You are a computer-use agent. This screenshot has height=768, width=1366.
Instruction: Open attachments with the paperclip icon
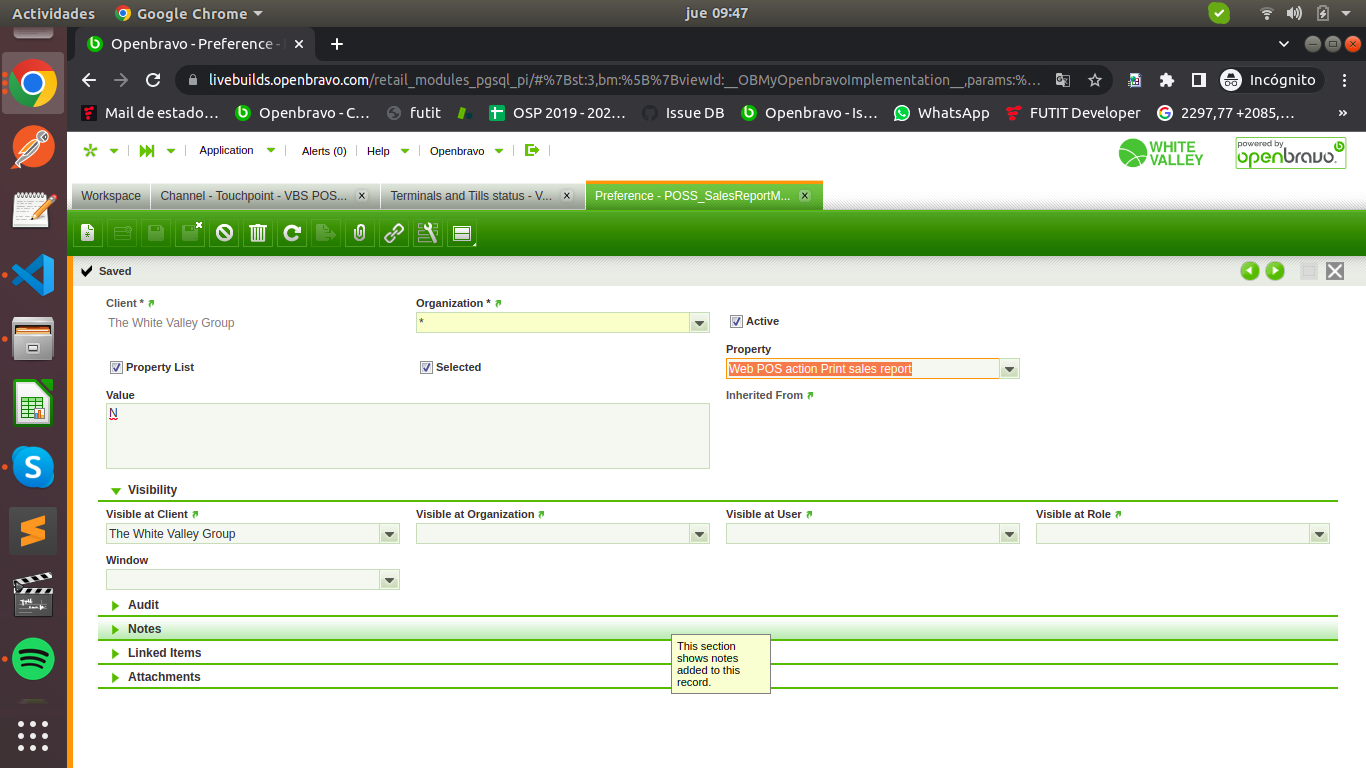point(360,233)
